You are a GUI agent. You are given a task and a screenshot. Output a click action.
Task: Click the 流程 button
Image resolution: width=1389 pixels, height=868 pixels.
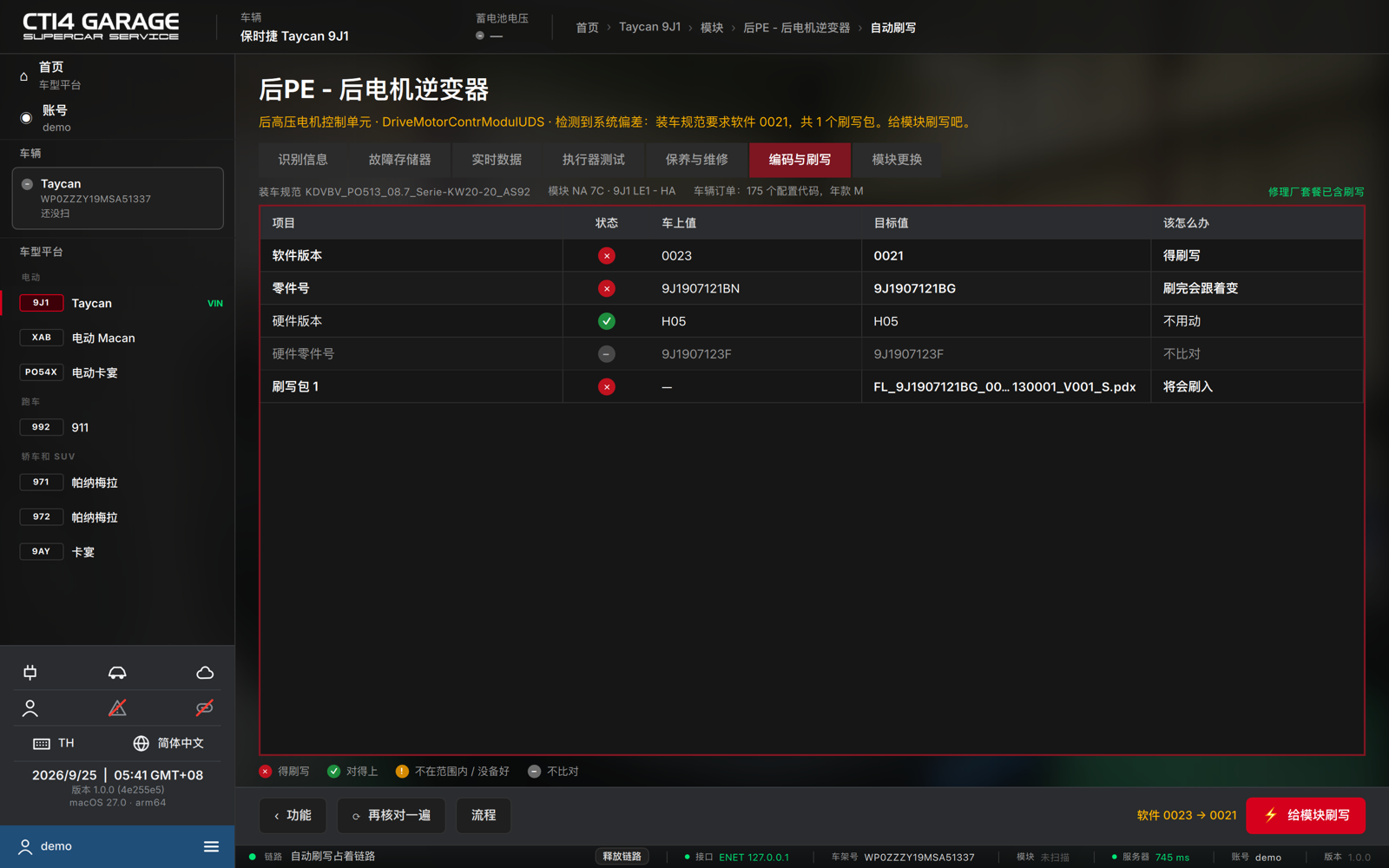coord(484,815)
